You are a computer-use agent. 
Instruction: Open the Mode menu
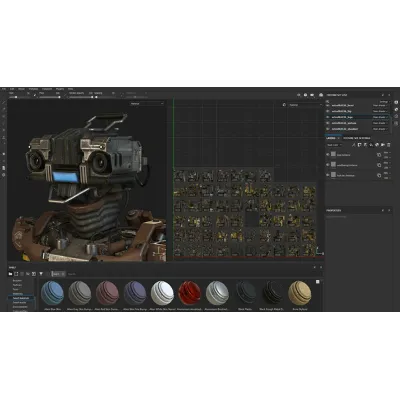pos(21,89)
